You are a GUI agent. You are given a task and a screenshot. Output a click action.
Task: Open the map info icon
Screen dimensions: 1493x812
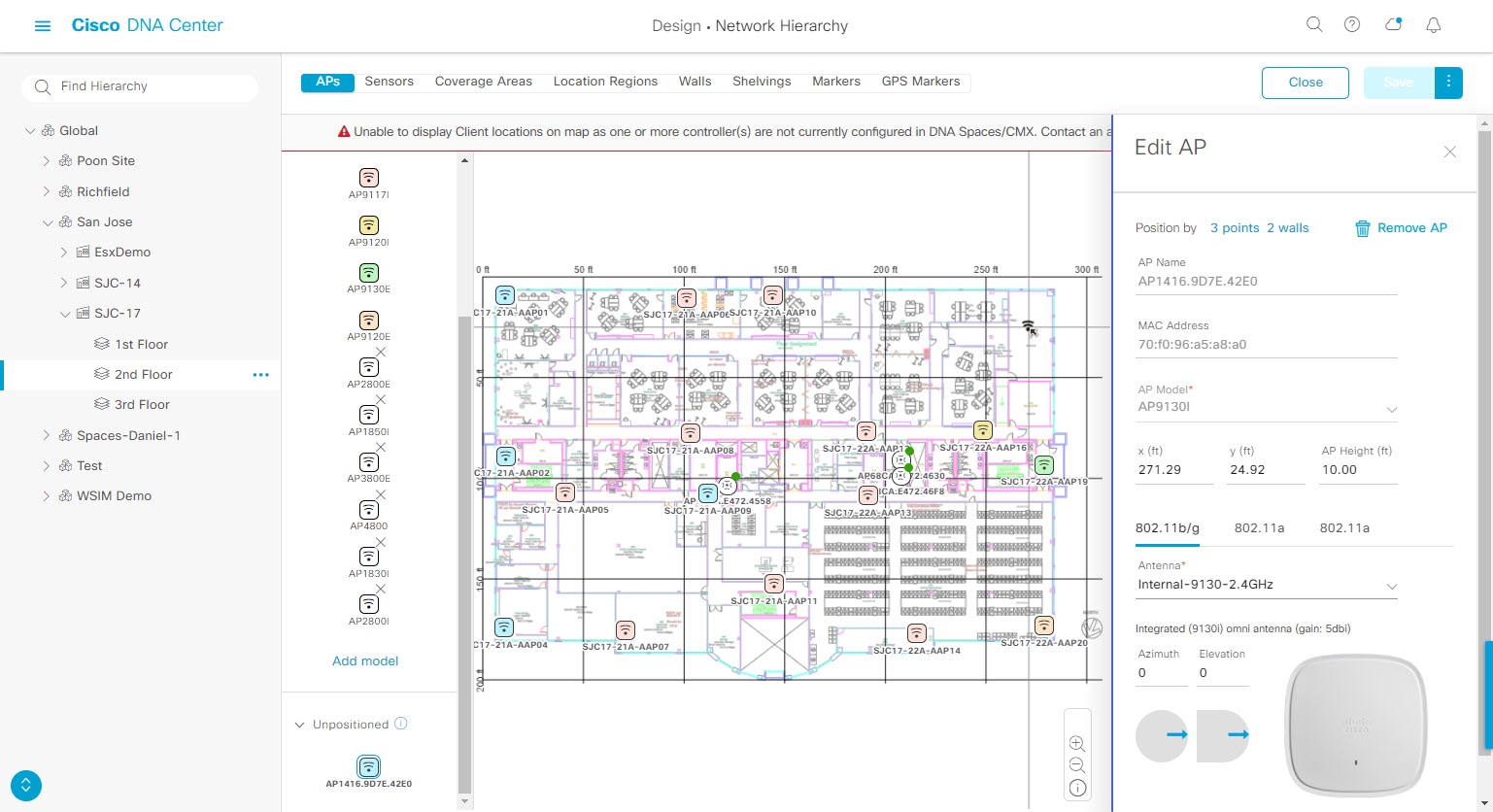[1077, 788]
